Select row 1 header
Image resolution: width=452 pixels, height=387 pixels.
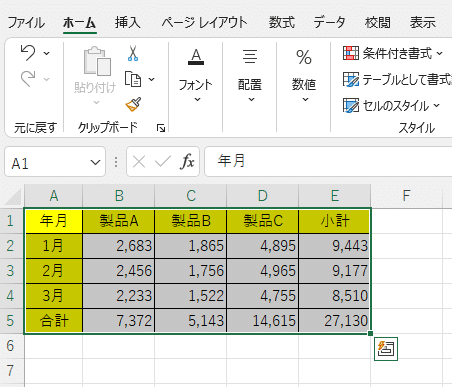coord(11,221)
